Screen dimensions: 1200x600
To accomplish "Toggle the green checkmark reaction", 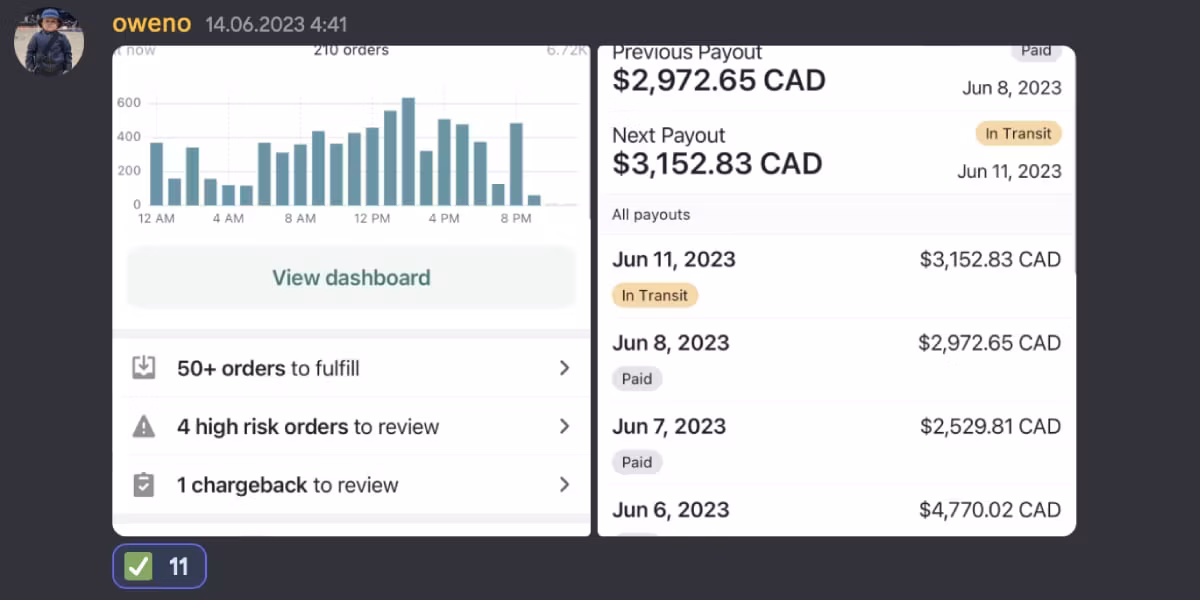I will tap(159, 567).
